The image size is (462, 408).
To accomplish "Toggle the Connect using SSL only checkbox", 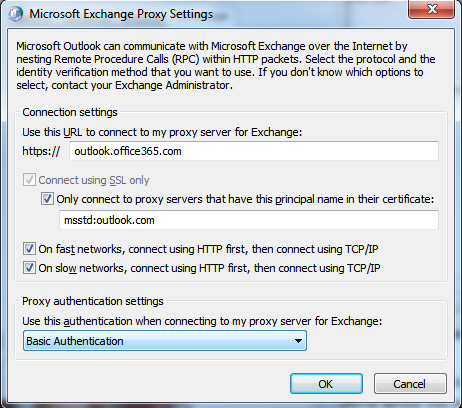I will (x=29, y=180).
